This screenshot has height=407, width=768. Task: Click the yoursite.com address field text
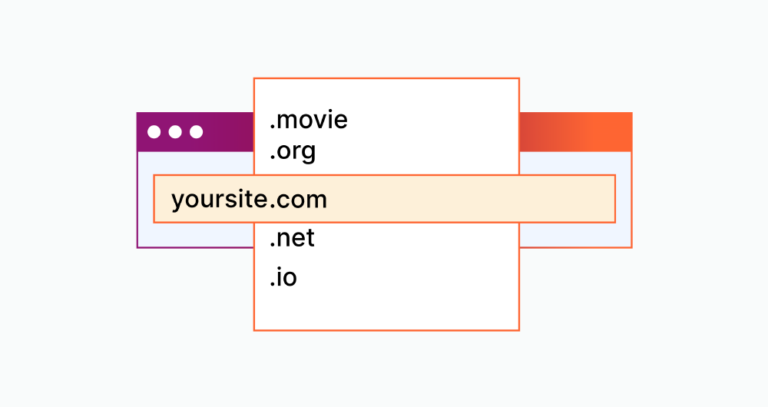pos(249,199)
